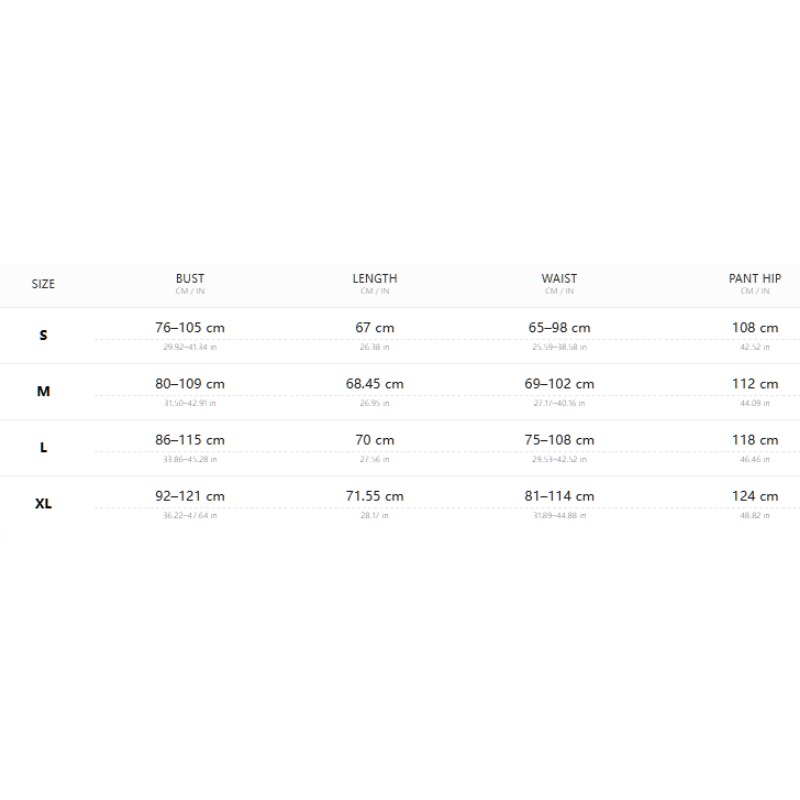
Task: Click the LENGTH column header
Action: [374, 279]
